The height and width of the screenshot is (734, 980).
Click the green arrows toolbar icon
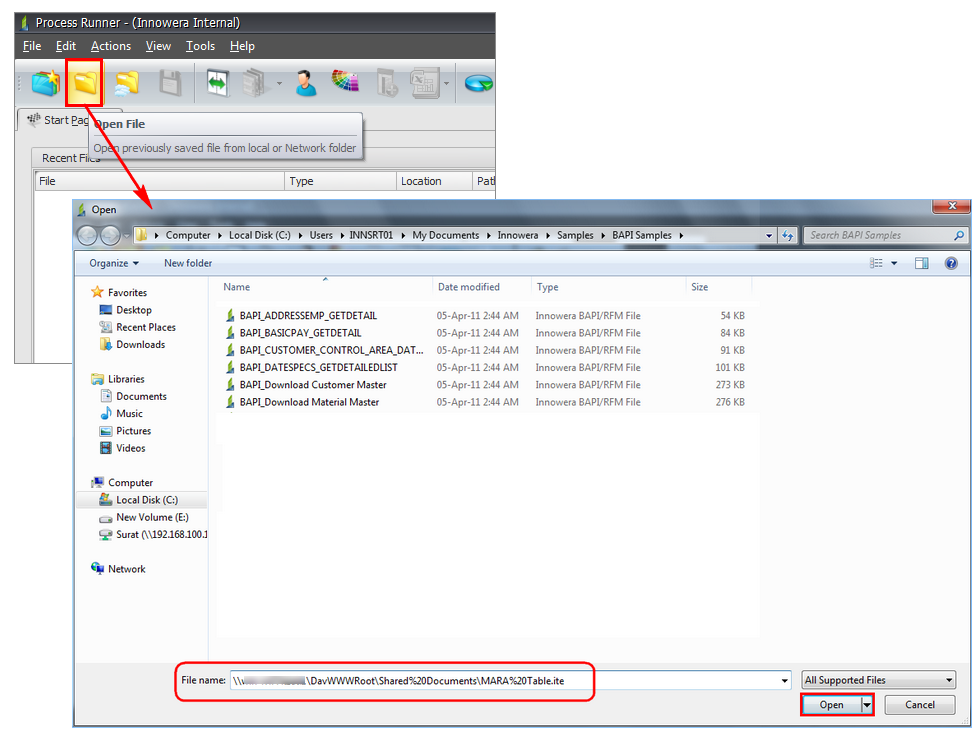coord(217,83)
